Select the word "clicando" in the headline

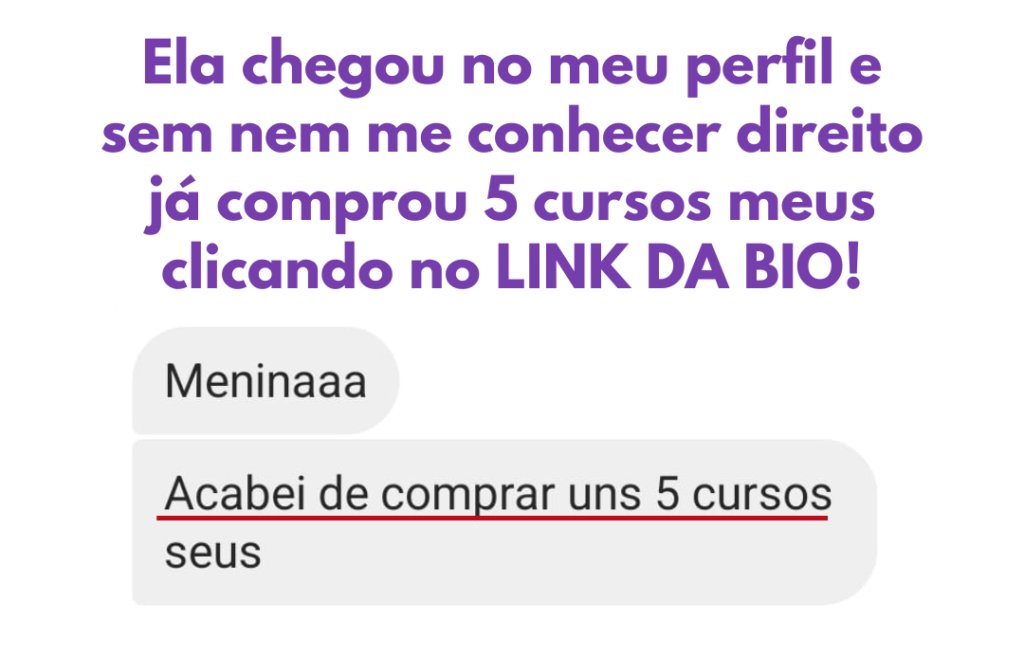(278, 268)
